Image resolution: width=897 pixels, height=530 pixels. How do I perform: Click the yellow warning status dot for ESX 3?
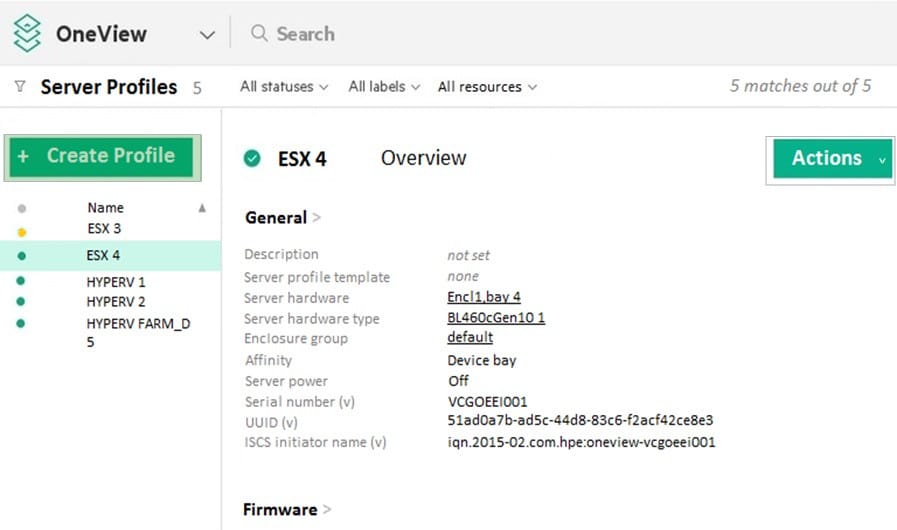pyautogui.click(x=22, y=232)
